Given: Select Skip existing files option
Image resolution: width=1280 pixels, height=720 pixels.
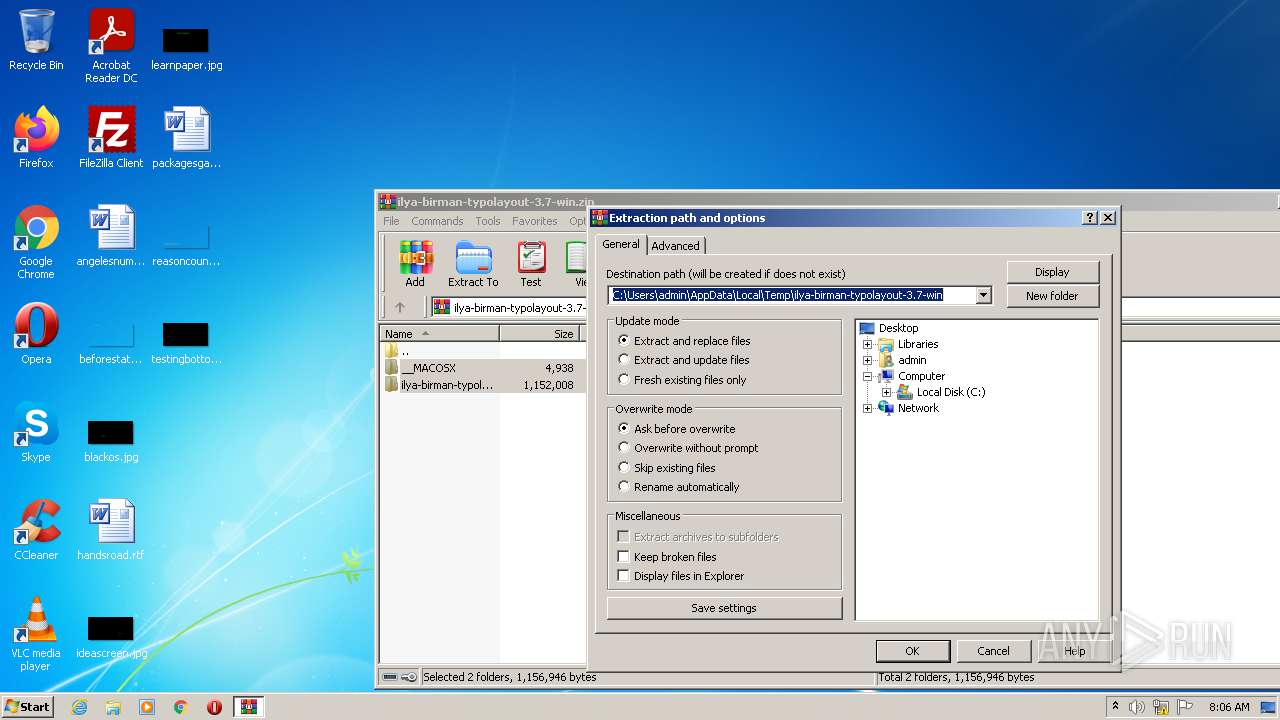Looking at the screenshot, I should point(667,468).
